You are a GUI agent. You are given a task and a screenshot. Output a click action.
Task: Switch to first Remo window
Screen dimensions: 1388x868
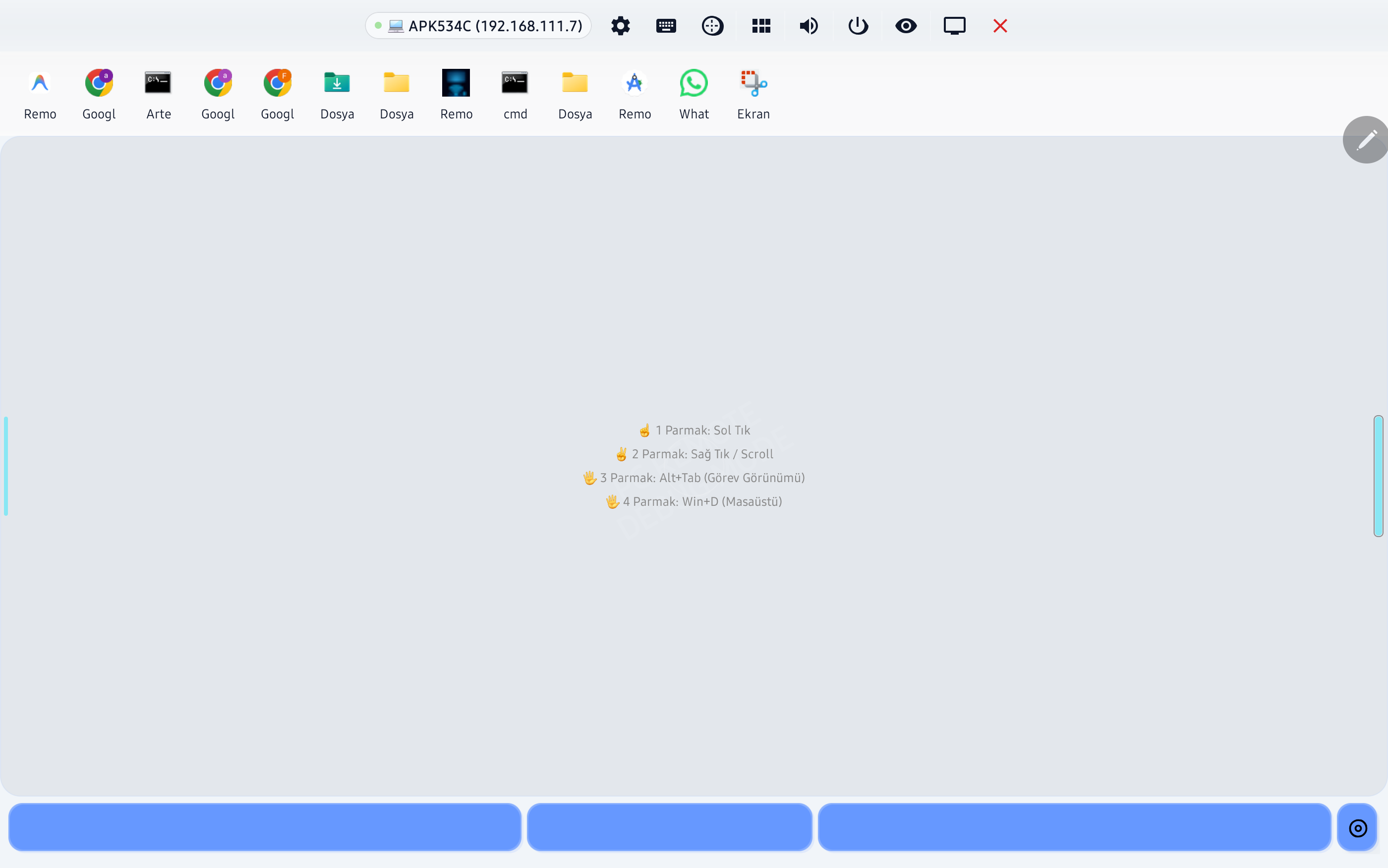[40, 95]
